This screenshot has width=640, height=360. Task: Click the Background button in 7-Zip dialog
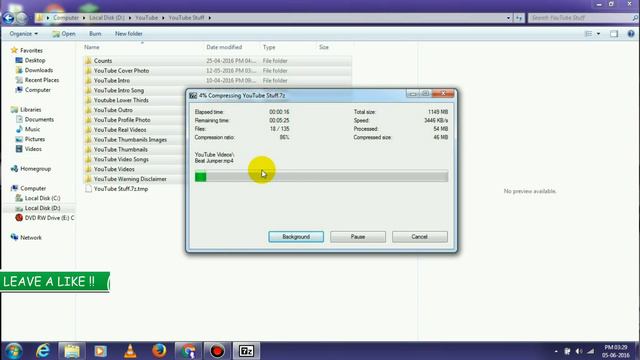coord(296,237)
